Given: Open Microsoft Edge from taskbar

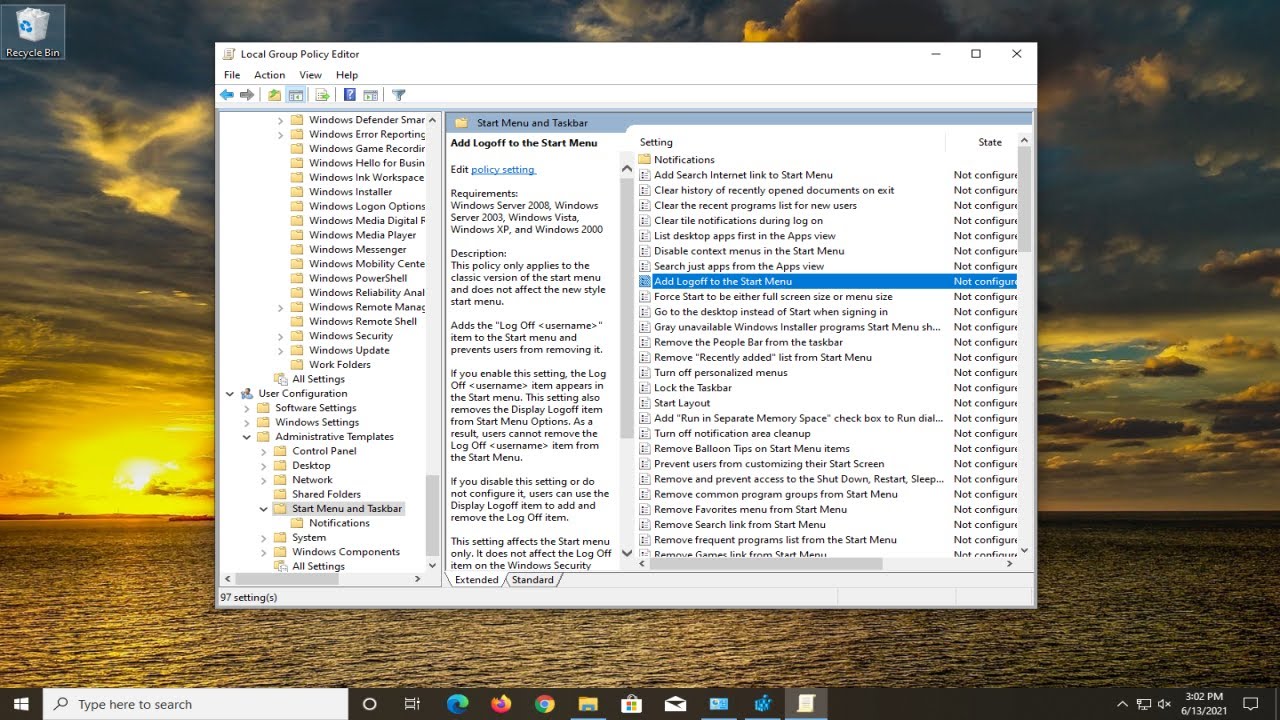Looking at the screenshot, I should click(457, 704).
